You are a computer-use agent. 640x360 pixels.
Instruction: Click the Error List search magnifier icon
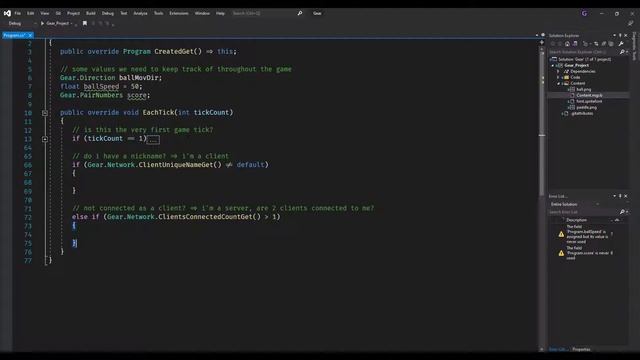(x=622, y=212)
